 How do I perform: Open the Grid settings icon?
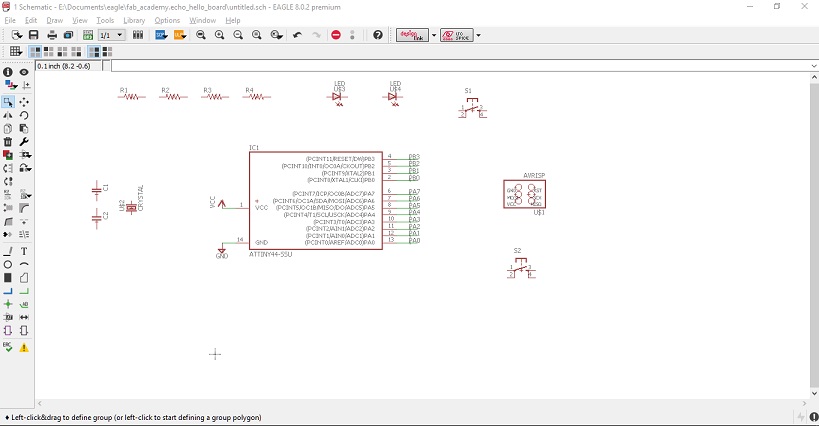pyautogui.click(x=16, y=51)
